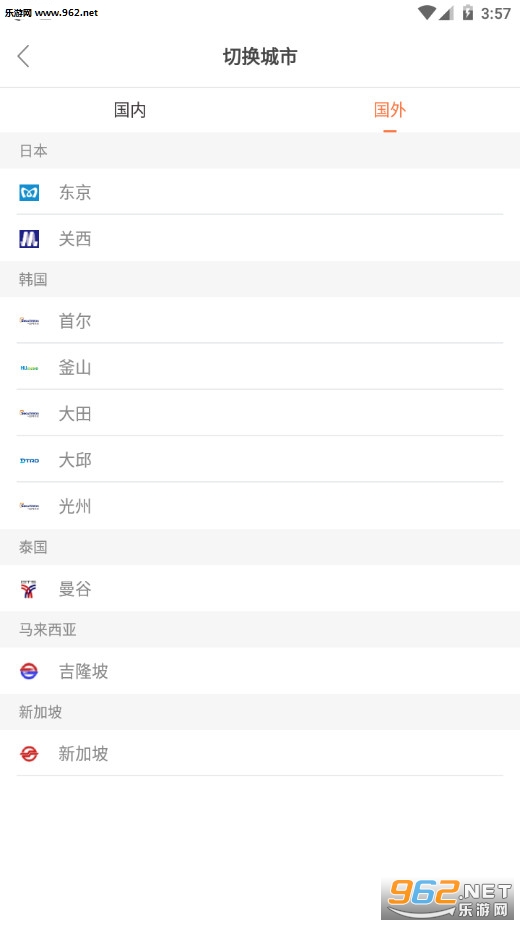Select 首尔 from the list
520x926 pixels.
[260, 321]
